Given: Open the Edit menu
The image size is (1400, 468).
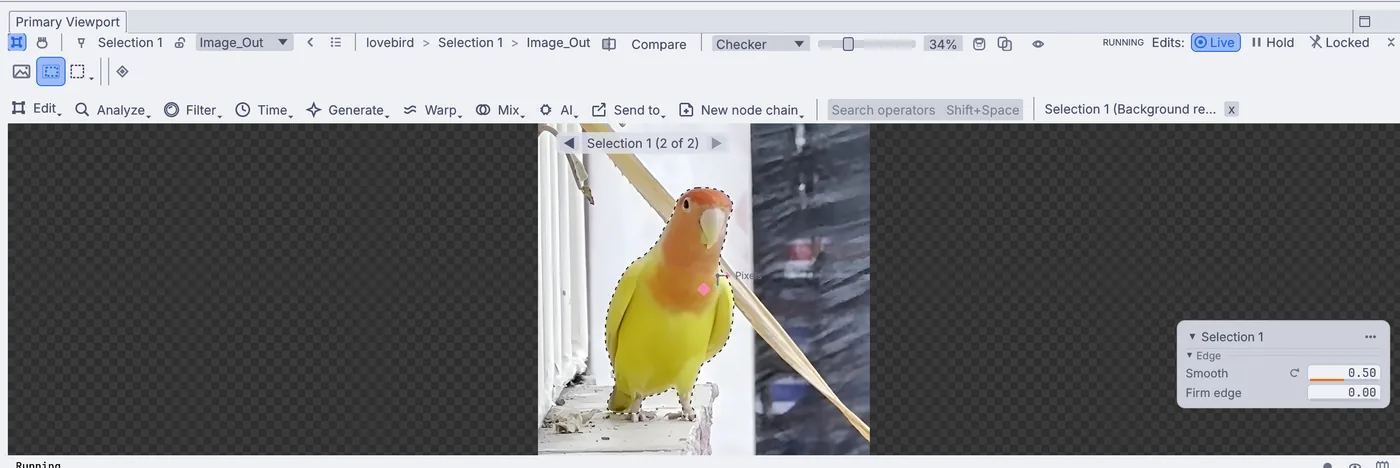Looking at the screenshot, I should click(36, 109).
